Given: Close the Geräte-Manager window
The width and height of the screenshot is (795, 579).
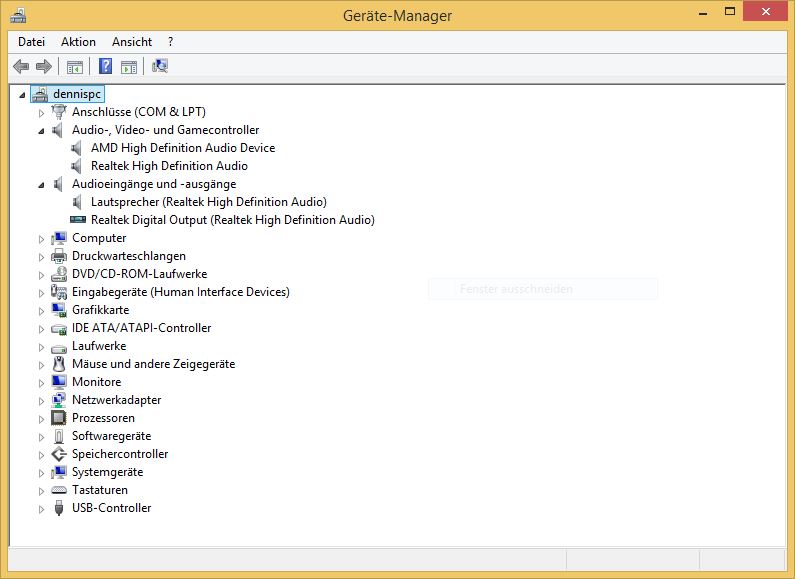Looking at the screenshot, I should click(766, 11).
